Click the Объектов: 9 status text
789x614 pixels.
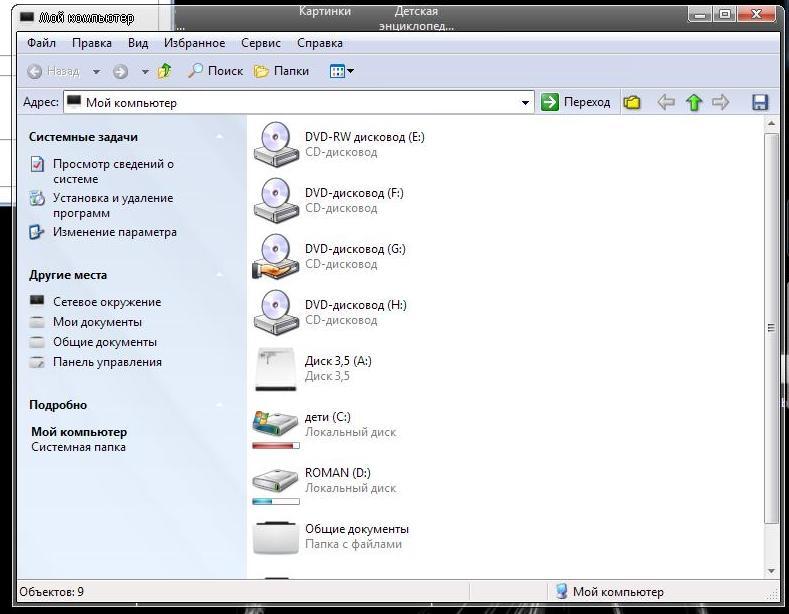[x=51, y=592]
